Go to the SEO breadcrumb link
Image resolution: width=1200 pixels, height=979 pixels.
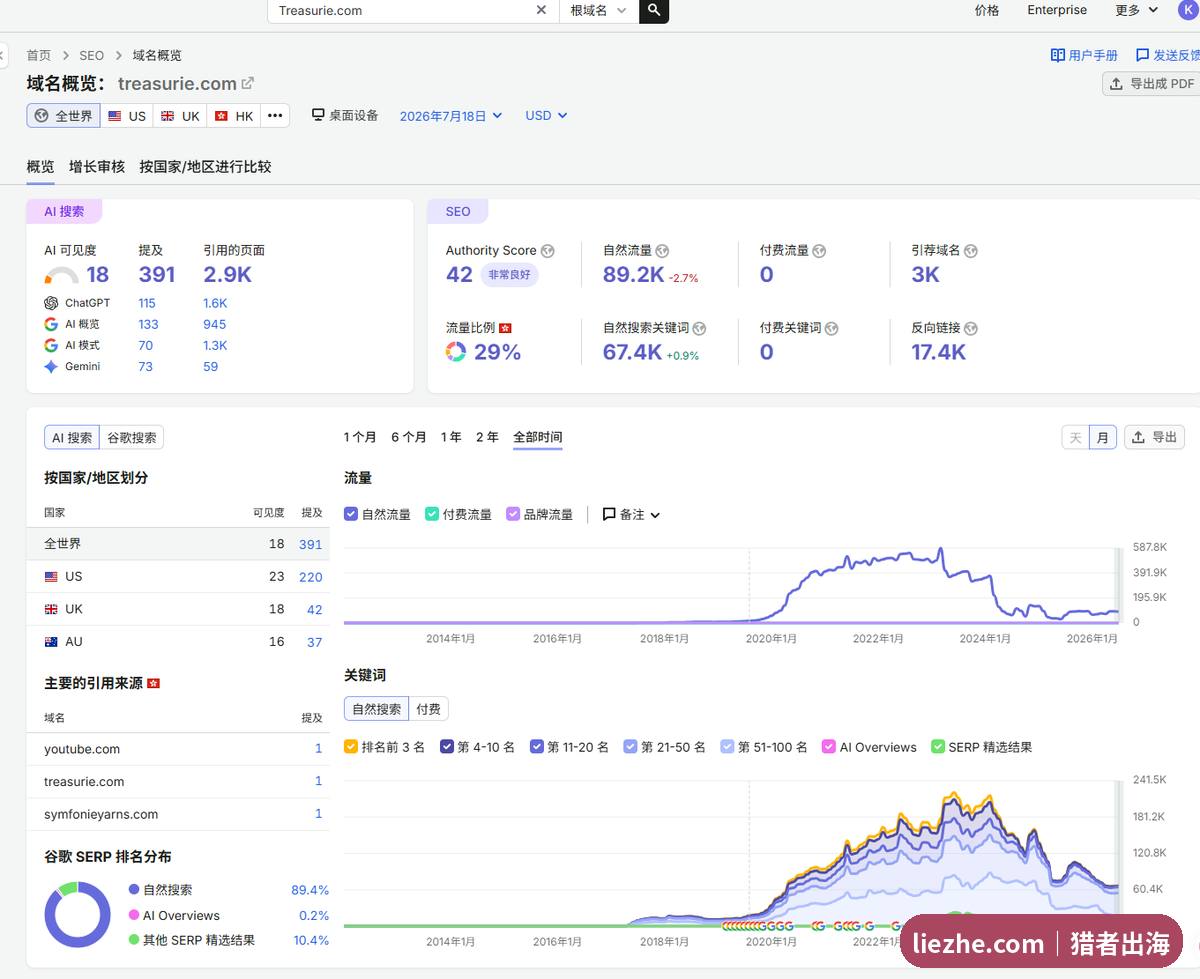[x=91, y=55]
